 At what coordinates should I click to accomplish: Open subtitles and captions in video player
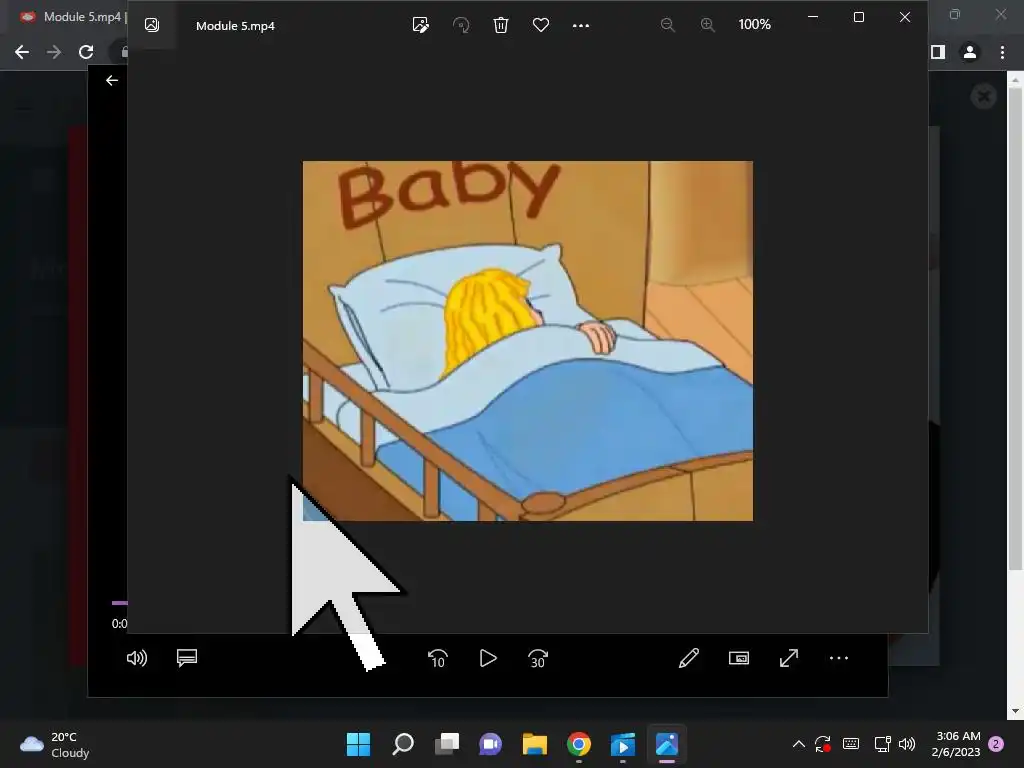187,658
